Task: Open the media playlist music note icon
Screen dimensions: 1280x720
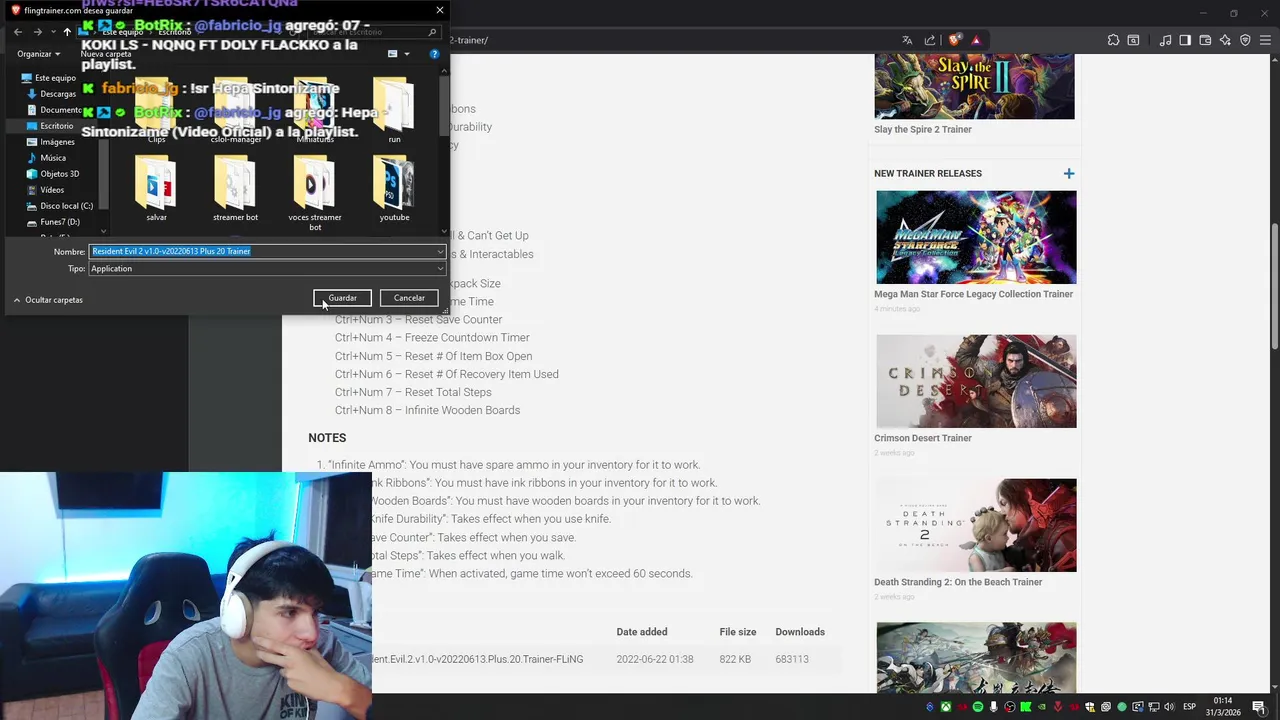Action: pos(1165,40)
